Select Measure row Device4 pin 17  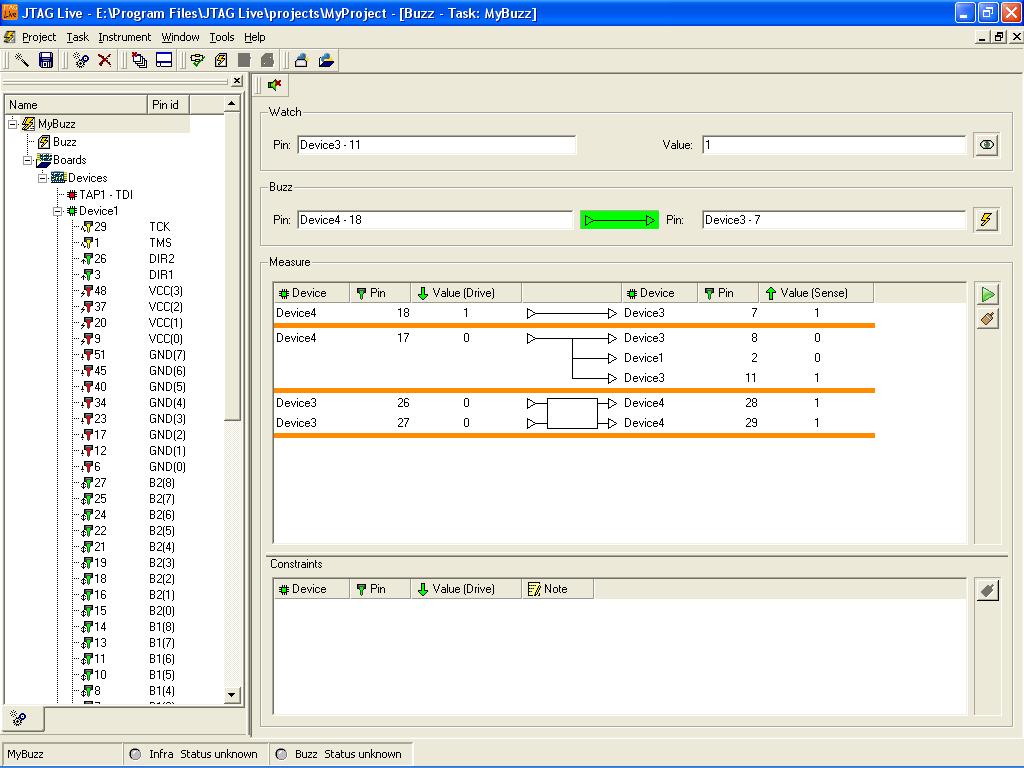(x=573, y=338)
